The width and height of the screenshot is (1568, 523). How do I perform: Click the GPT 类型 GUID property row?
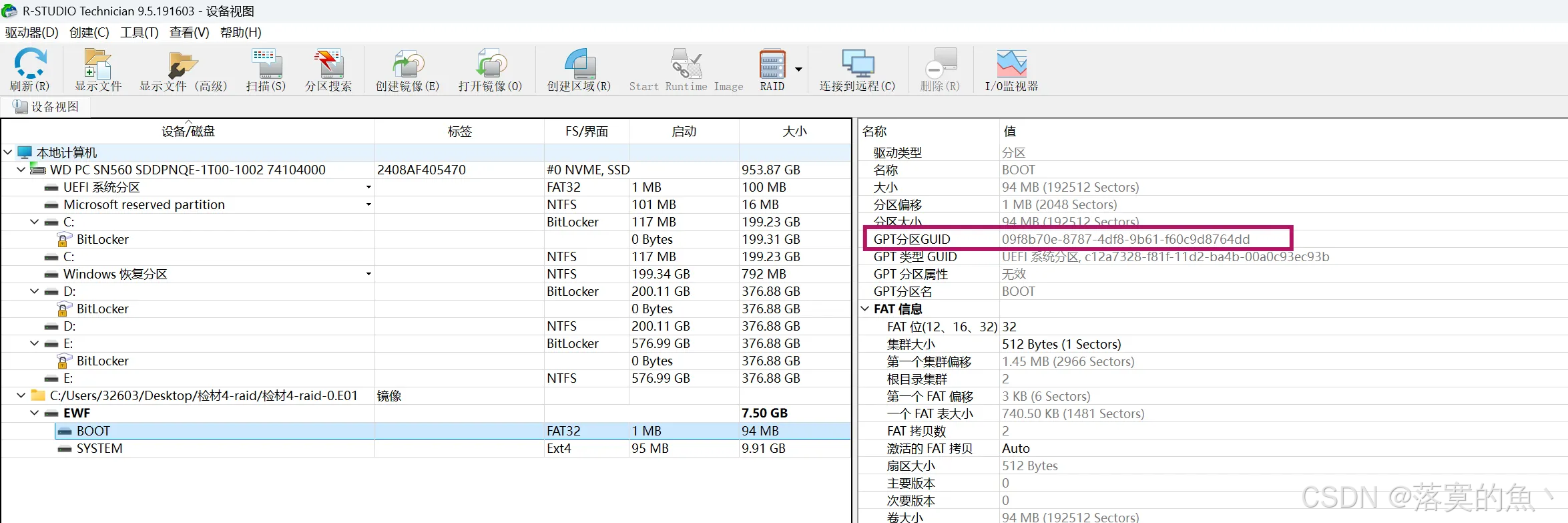point(1213,256)
